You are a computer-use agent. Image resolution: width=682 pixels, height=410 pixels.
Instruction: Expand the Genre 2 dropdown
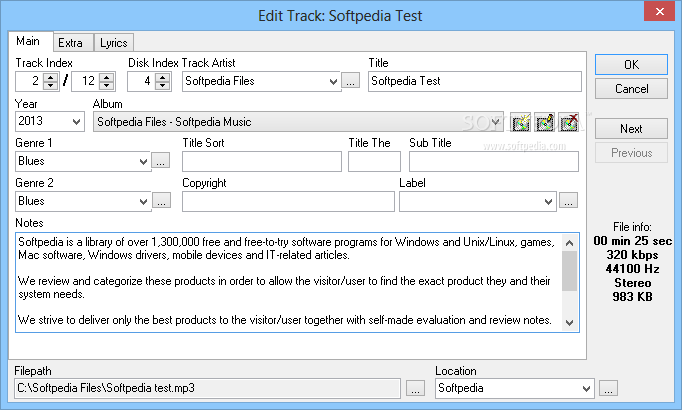(143, 201)
